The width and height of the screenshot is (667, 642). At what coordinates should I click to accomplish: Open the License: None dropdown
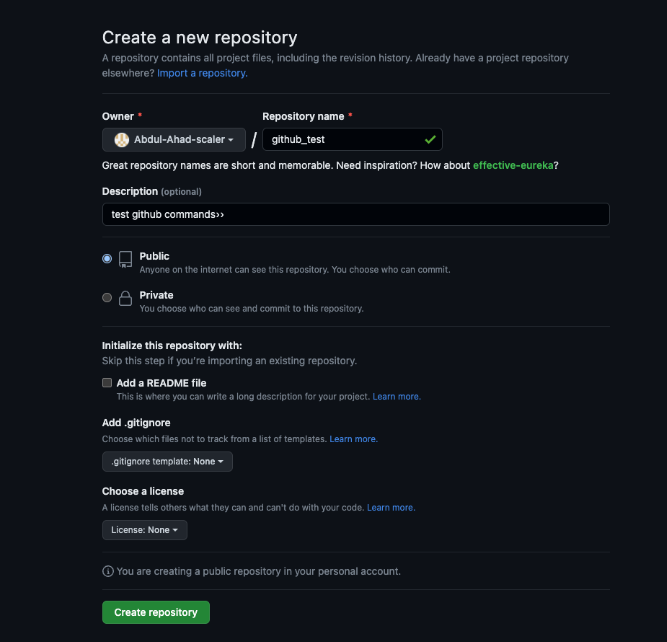coord(144,530)
